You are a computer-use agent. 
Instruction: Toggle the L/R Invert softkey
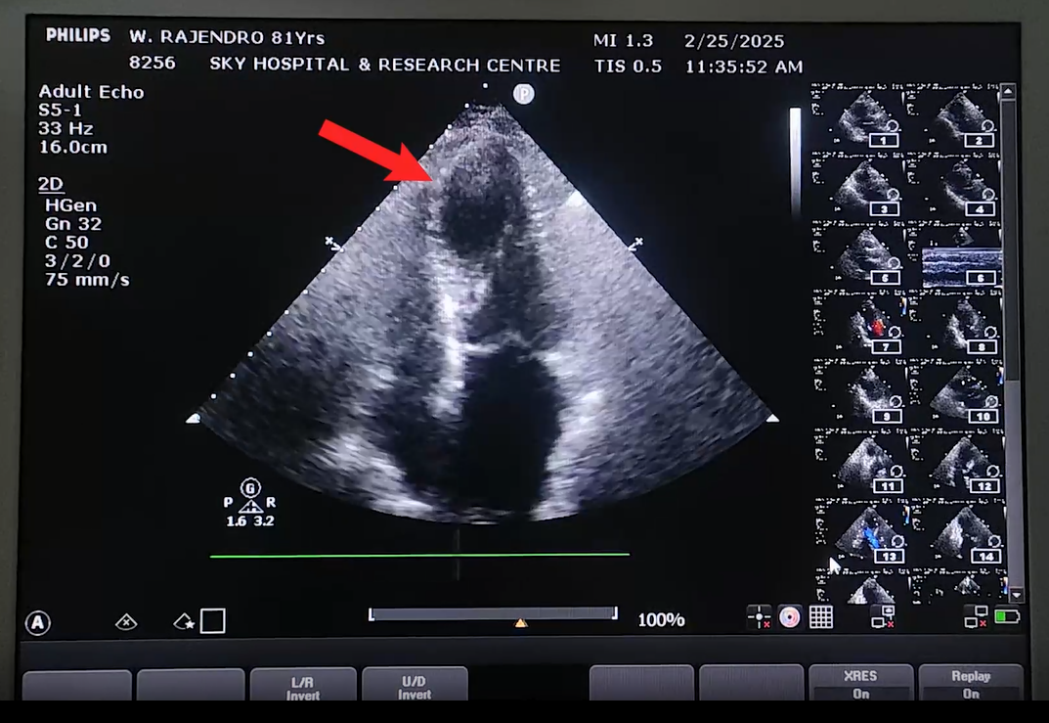click(303, 685)
